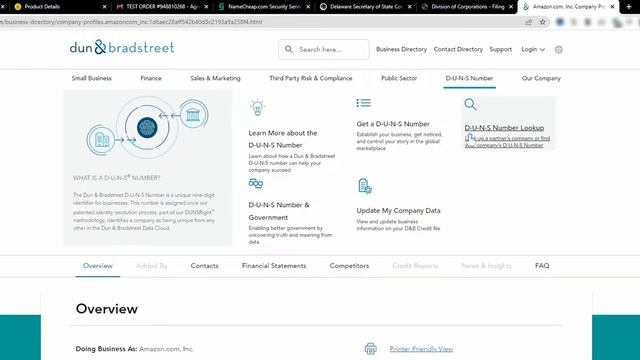The width and height of the screenshot is (640, 360).
Task: Open the D-U-N-S Number menu
Action: [469, 78]
